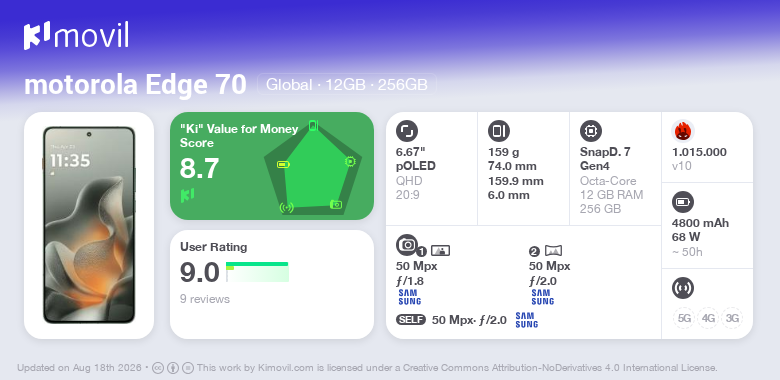780x380 pixels.
Task: Click the Global 12GB 256GB variant tag
Action: (x=347, y=85)
